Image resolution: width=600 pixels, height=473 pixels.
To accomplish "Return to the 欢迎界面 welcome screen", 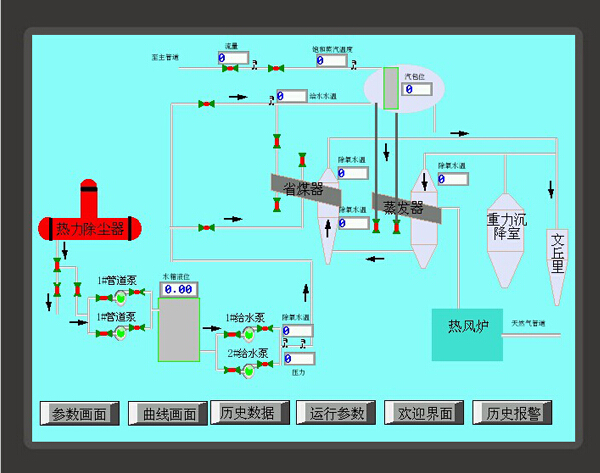I will 425,413.
